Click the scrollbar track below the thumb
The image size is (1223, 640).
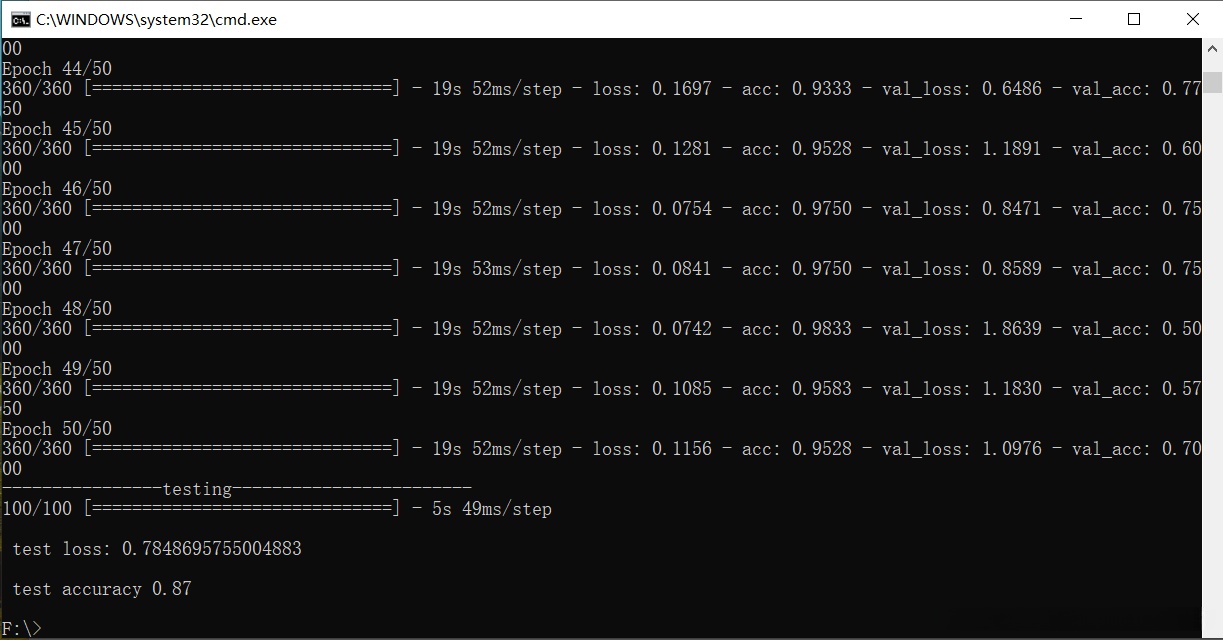(1212, 350)
